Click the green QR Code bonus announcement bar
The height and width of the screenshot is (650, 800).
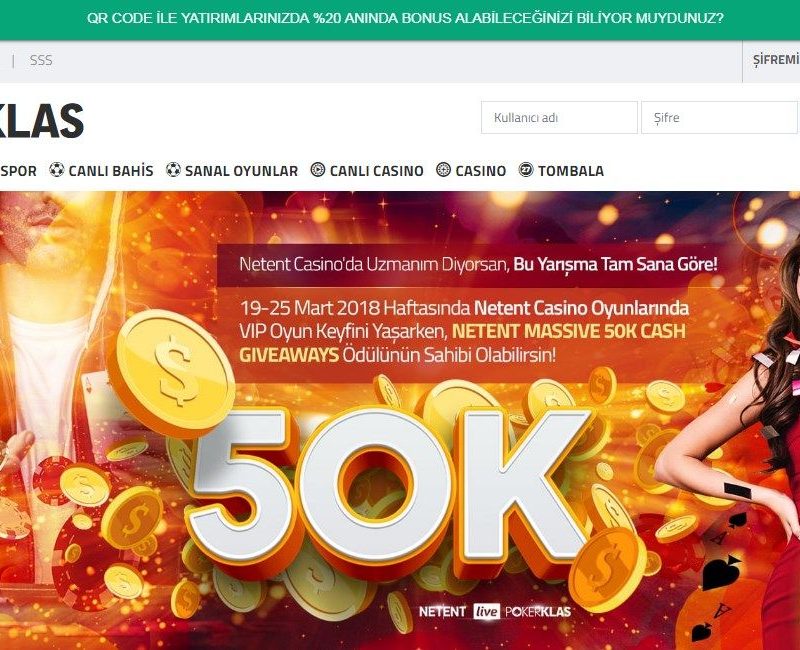(x=400, y=19)
